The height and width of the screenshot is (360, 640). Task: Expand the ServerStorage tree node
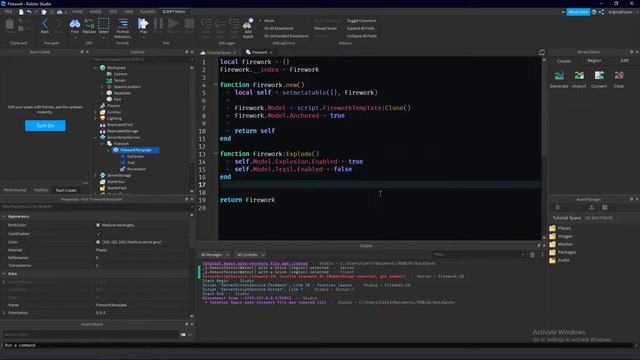tap(96, 176)
